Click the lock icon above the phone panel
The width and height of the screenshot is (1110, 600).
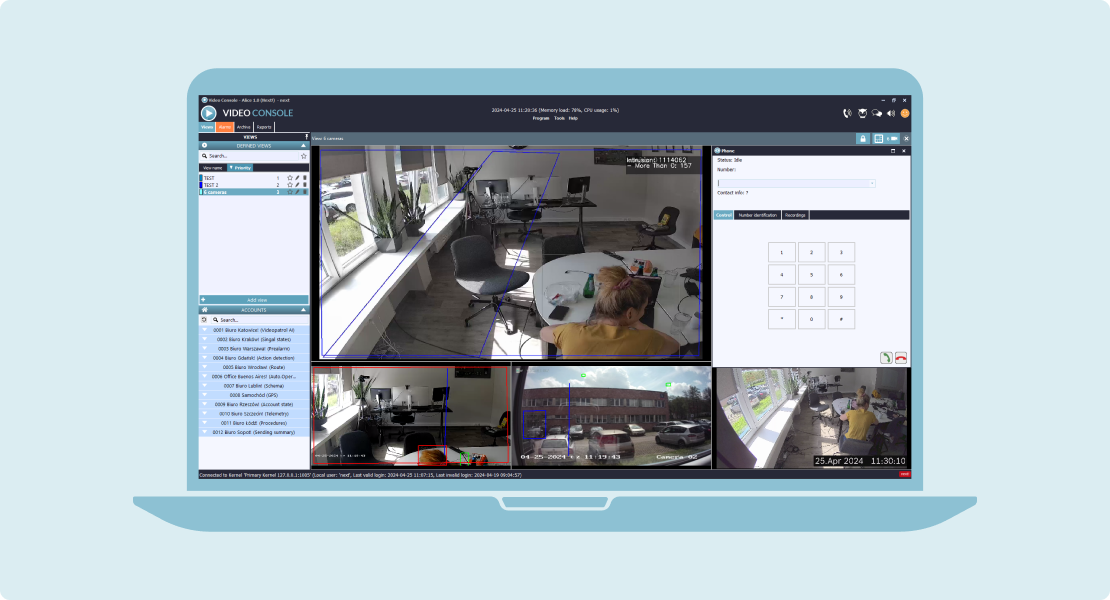[x=861, y=138]
